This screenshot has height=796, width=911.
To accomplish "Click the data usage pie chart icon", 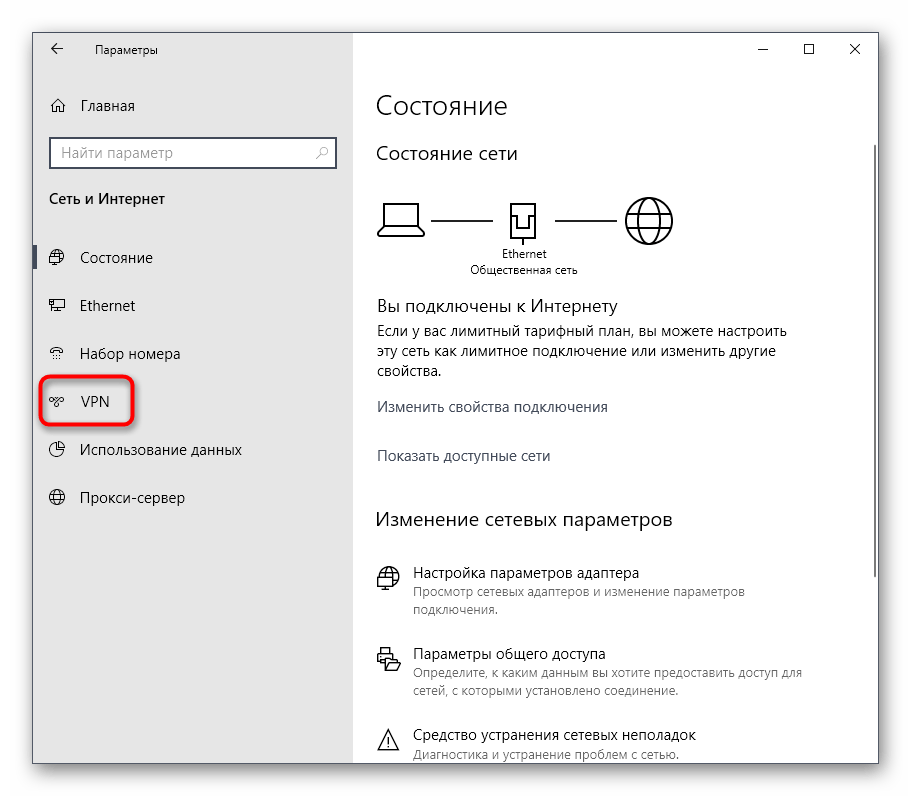I will point(58,450).
